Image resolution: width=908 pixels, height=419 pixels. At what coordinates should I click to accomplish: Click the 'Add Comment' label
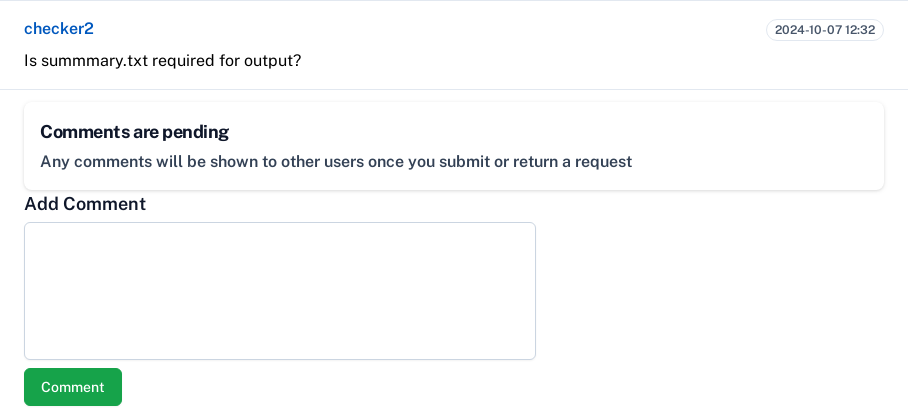[85, 204]
